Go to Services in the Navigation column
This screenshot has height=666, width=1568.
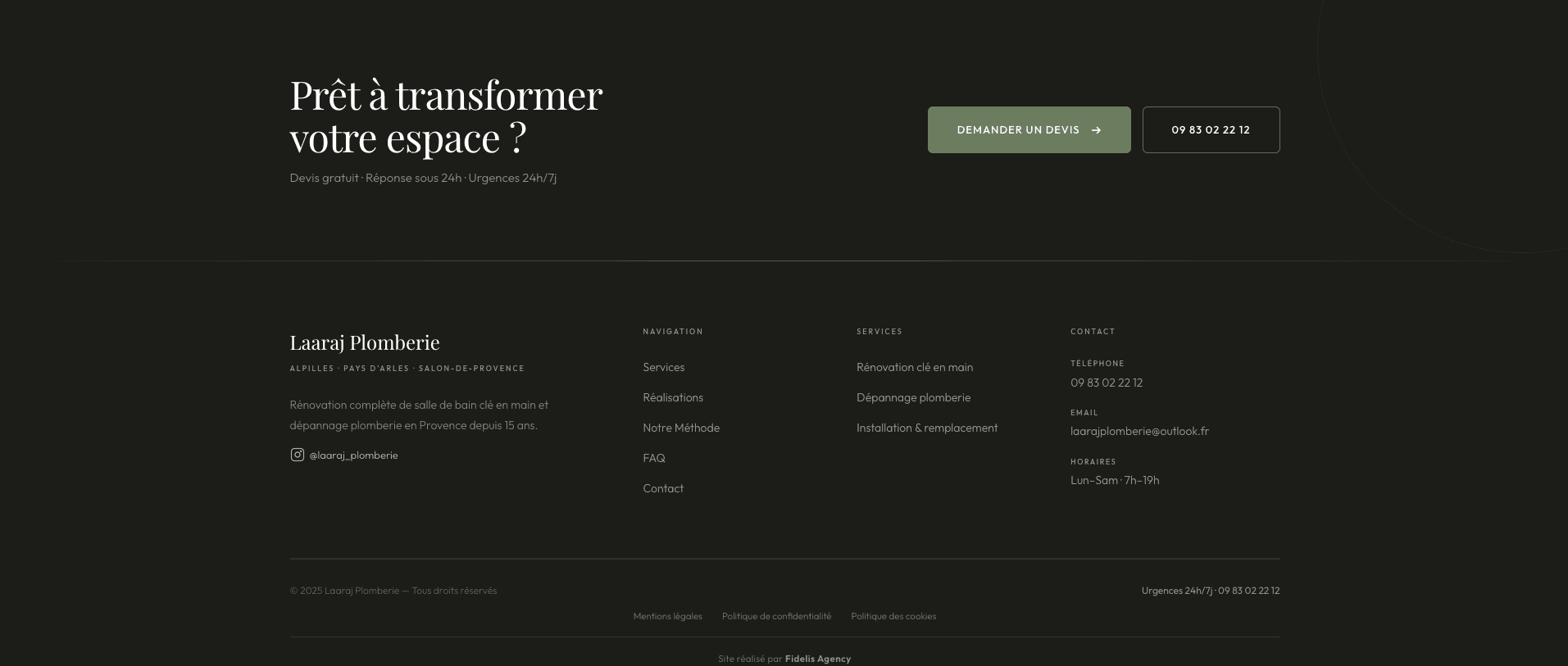pyautogui.click(x=664, y=367)
